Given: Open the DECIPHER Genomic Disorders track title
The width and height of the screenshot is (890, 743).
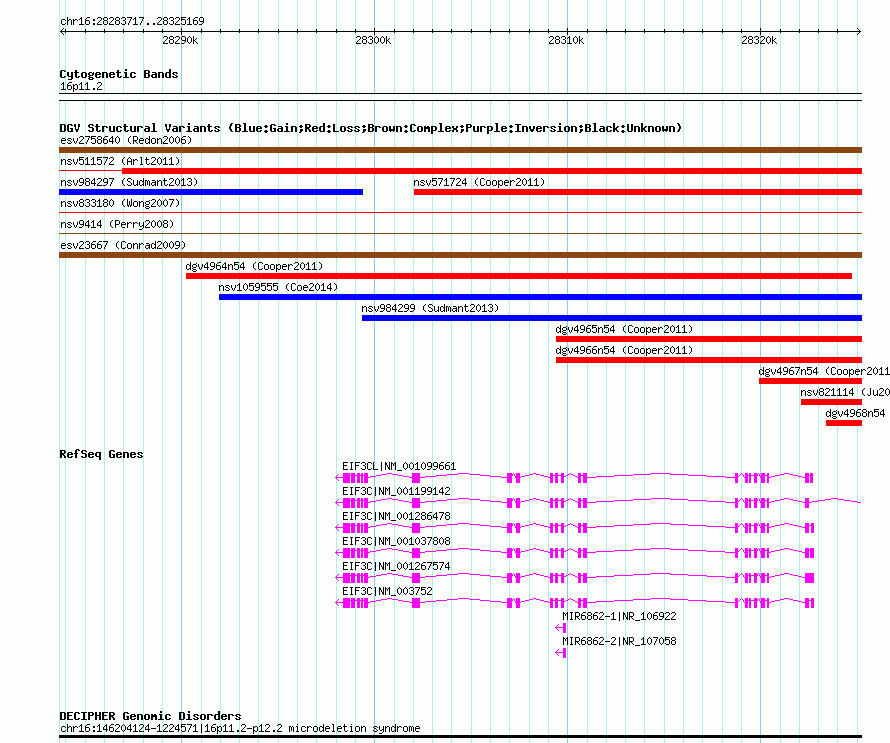Looking at the screenshot, I should pos(150,716).
